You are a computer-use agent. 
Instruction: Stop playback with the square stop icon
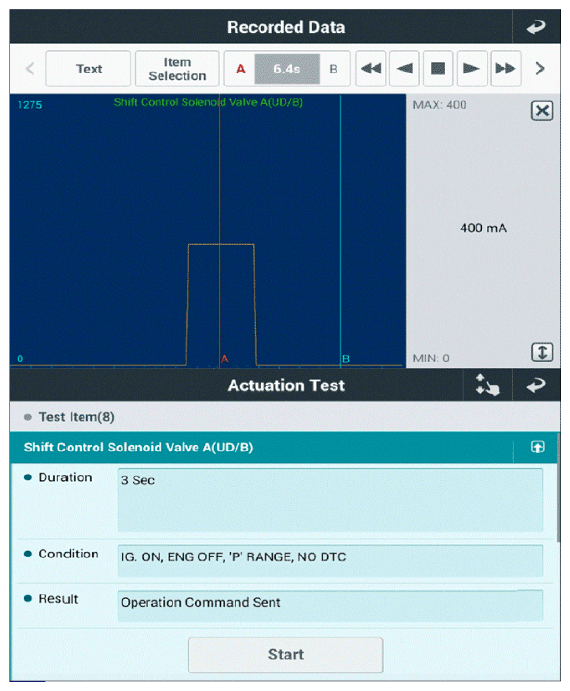pos(438,68)
